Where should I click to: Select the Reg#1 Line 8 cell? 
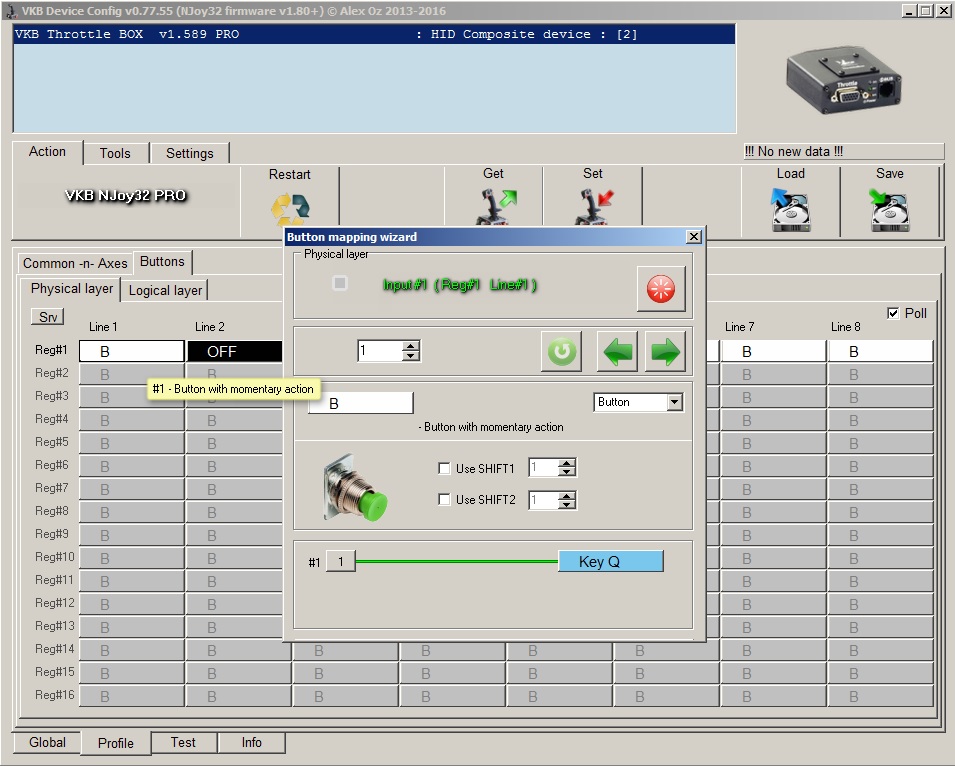click(879, 351)
